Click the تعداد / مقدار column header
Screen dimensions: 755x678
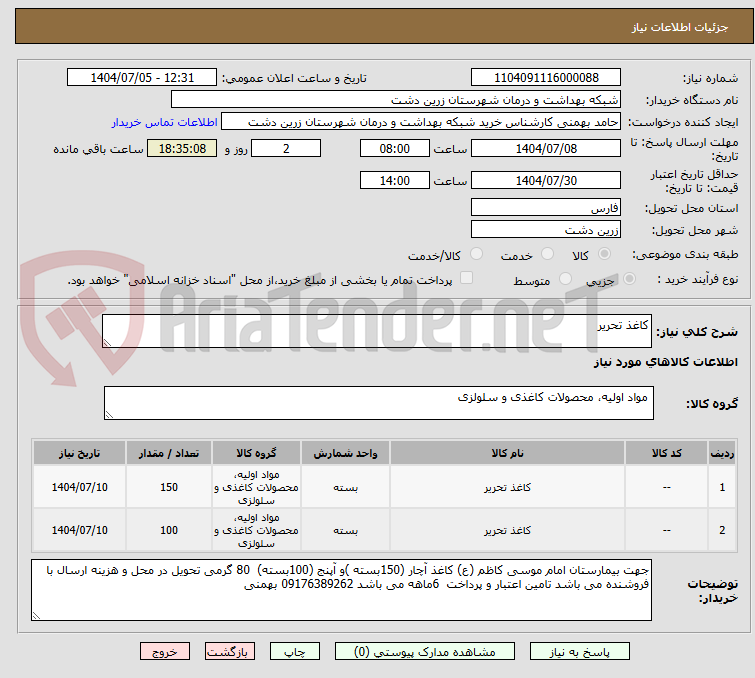(x=169, y=453)
